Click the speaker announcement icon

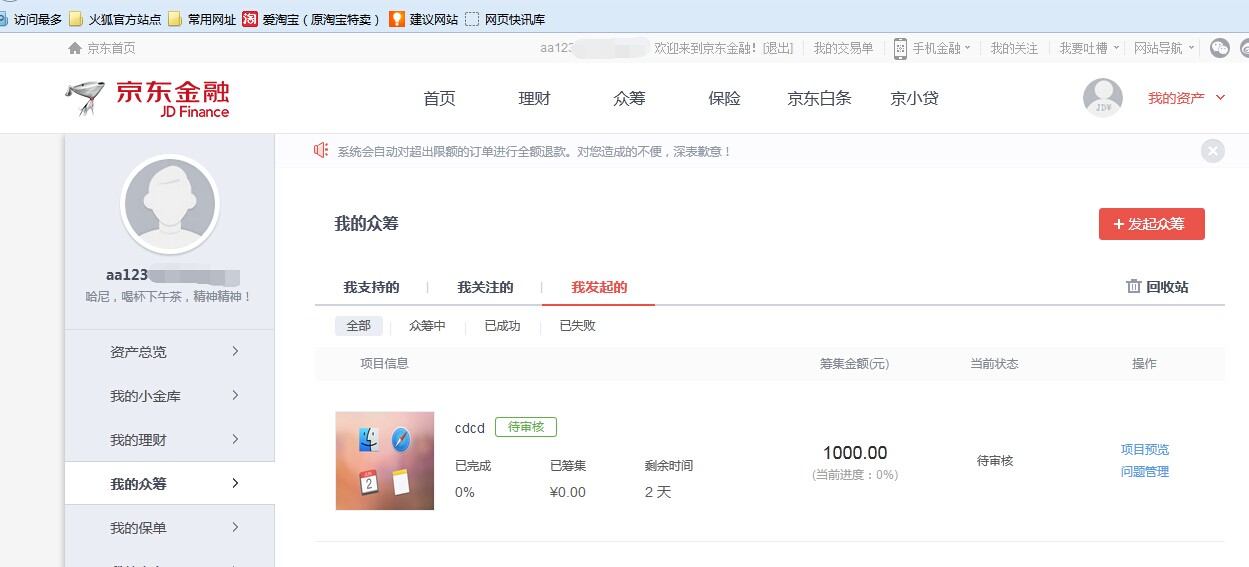click(x=321, y=151)
